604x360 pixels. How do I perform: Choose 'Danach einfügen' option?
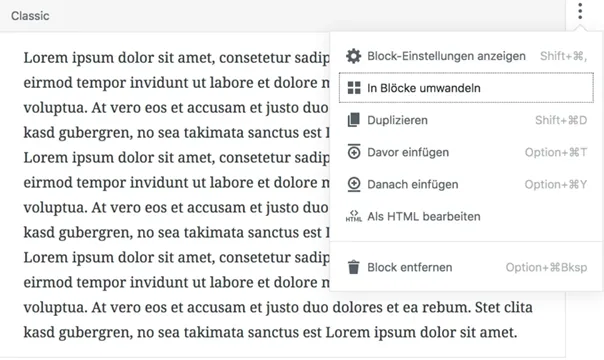point(466,184)
